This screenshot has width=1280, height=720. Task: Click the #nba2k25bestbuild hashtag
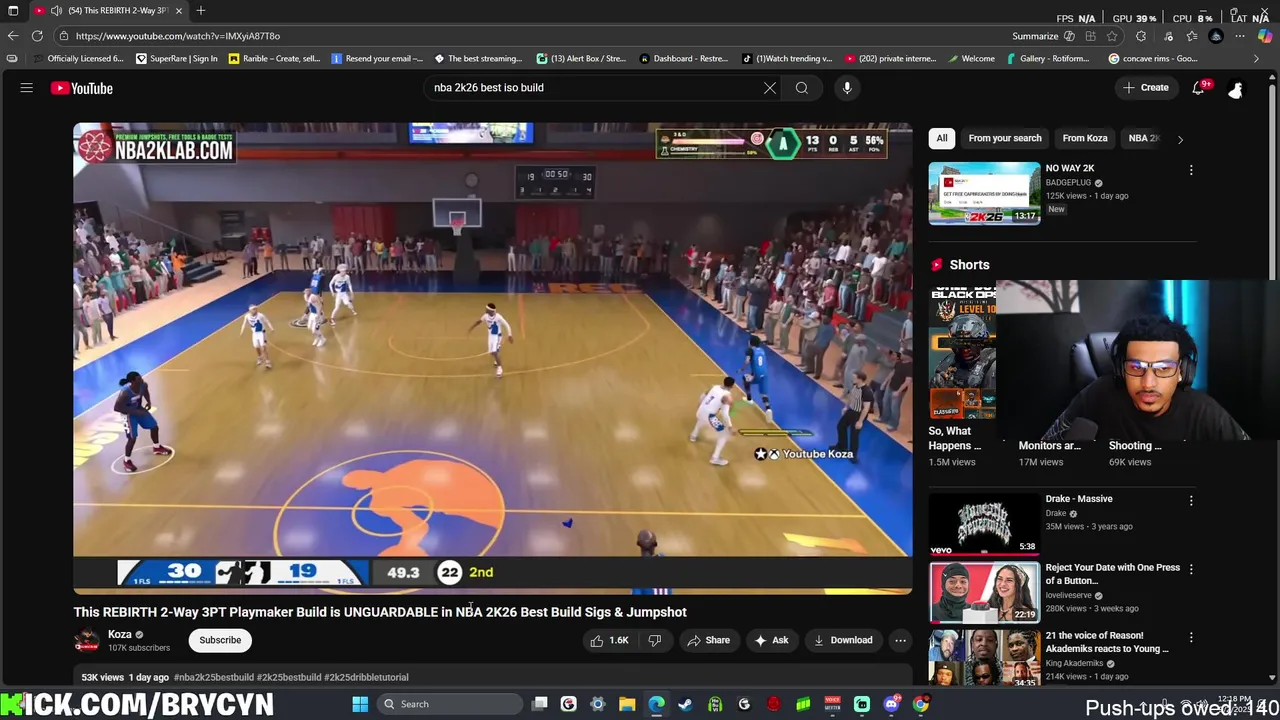point(214,677)
